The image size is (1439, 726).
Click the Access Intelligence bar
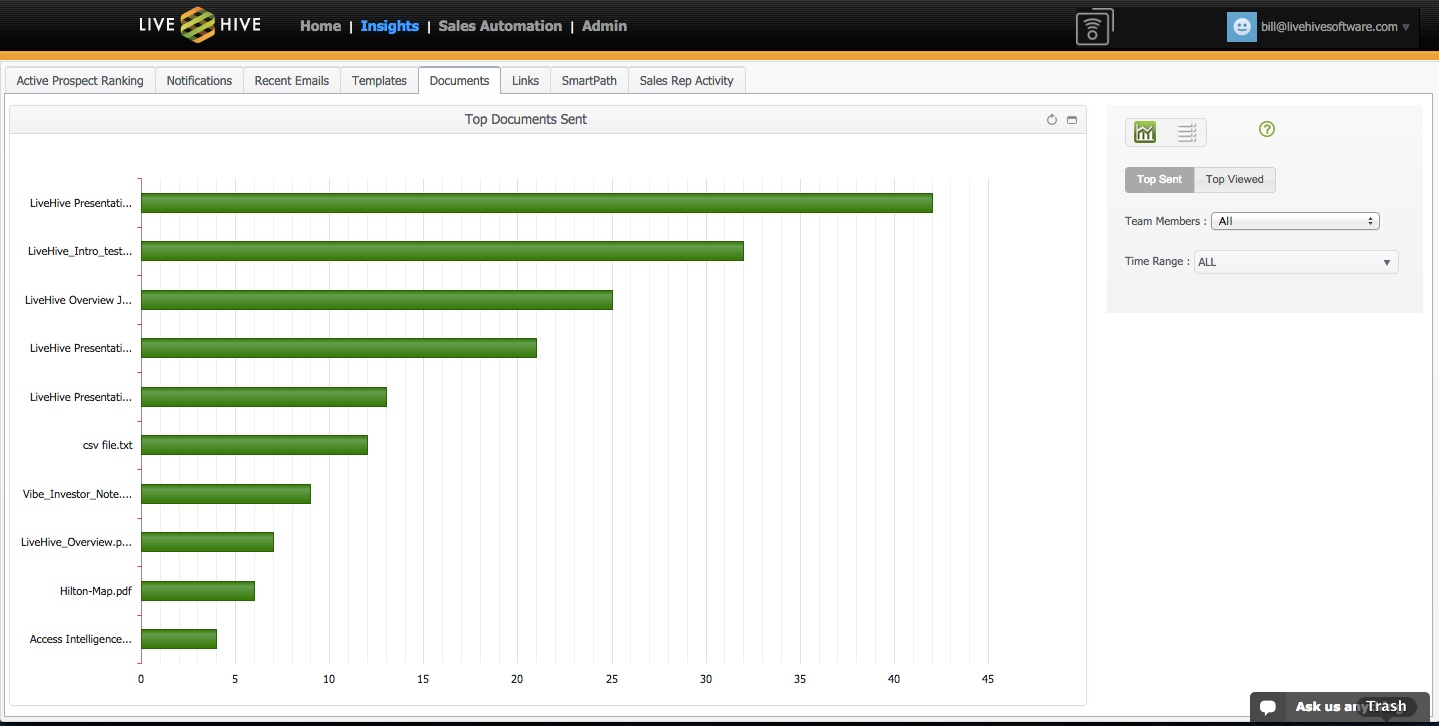pyautogui.click(x=178, y=639)
